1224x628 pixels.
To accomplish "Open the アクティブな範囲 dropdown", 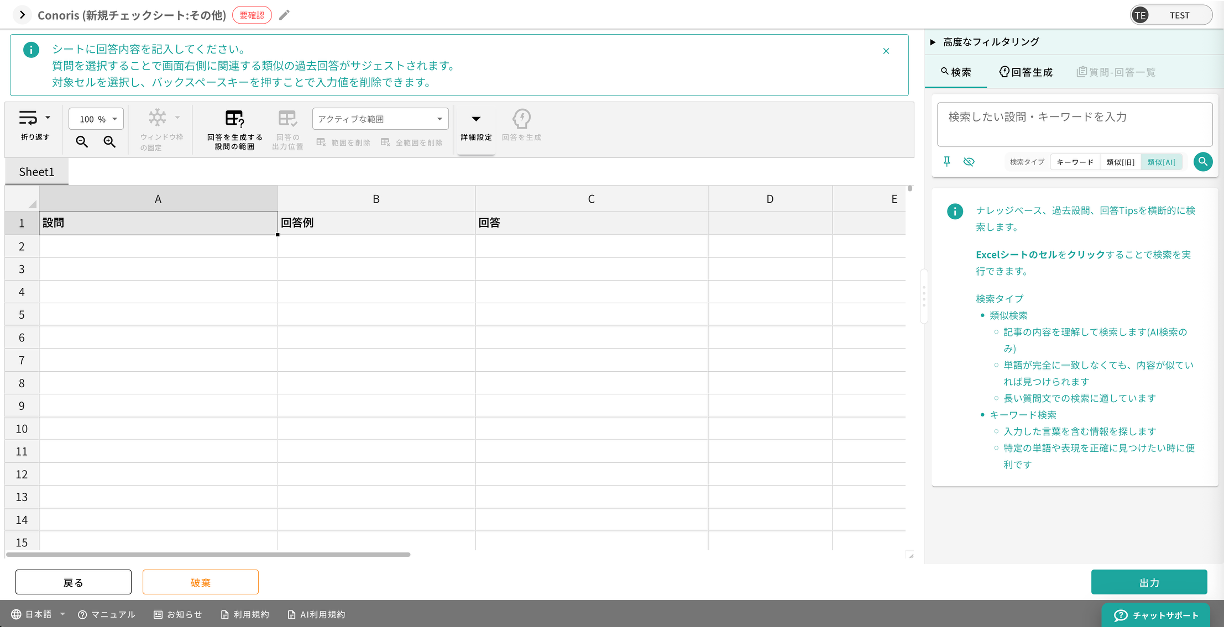I will [380, 119].
